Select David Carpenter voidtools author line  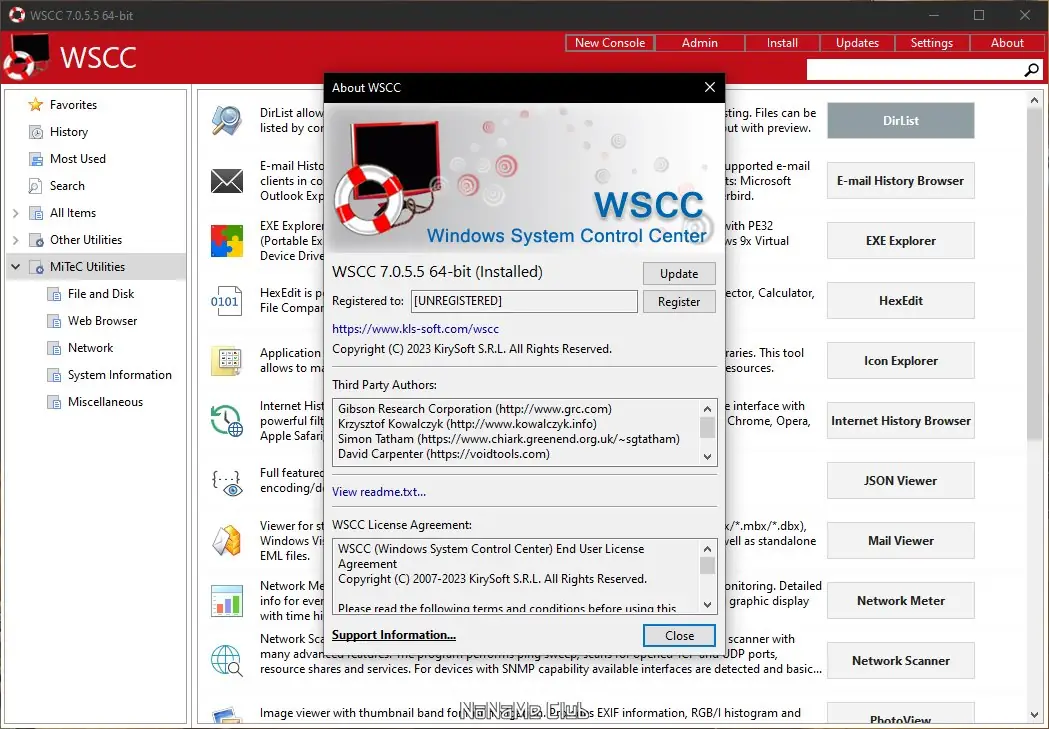(x=444, y=454)
